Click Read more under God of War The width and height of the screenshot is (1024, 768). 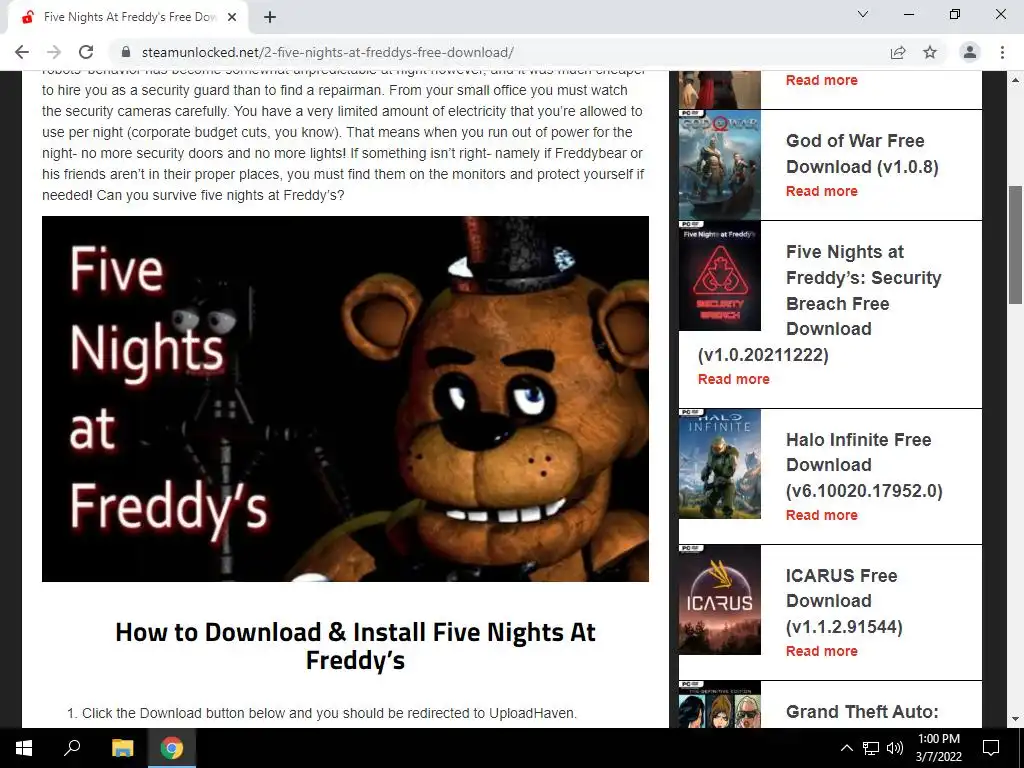822,191
